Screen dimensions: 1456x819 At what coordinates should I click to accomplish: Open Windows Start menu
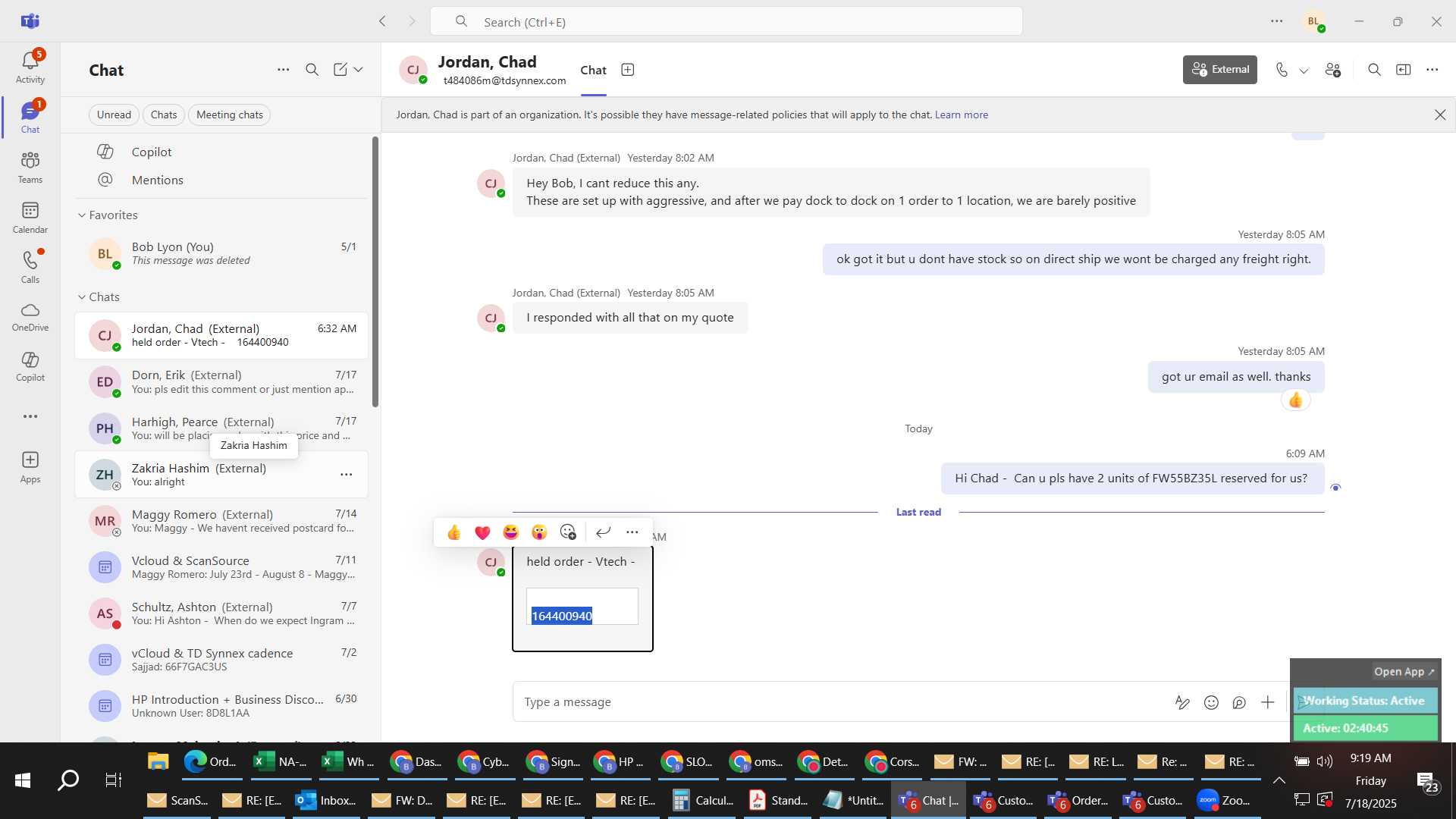[x=23, y=780]
